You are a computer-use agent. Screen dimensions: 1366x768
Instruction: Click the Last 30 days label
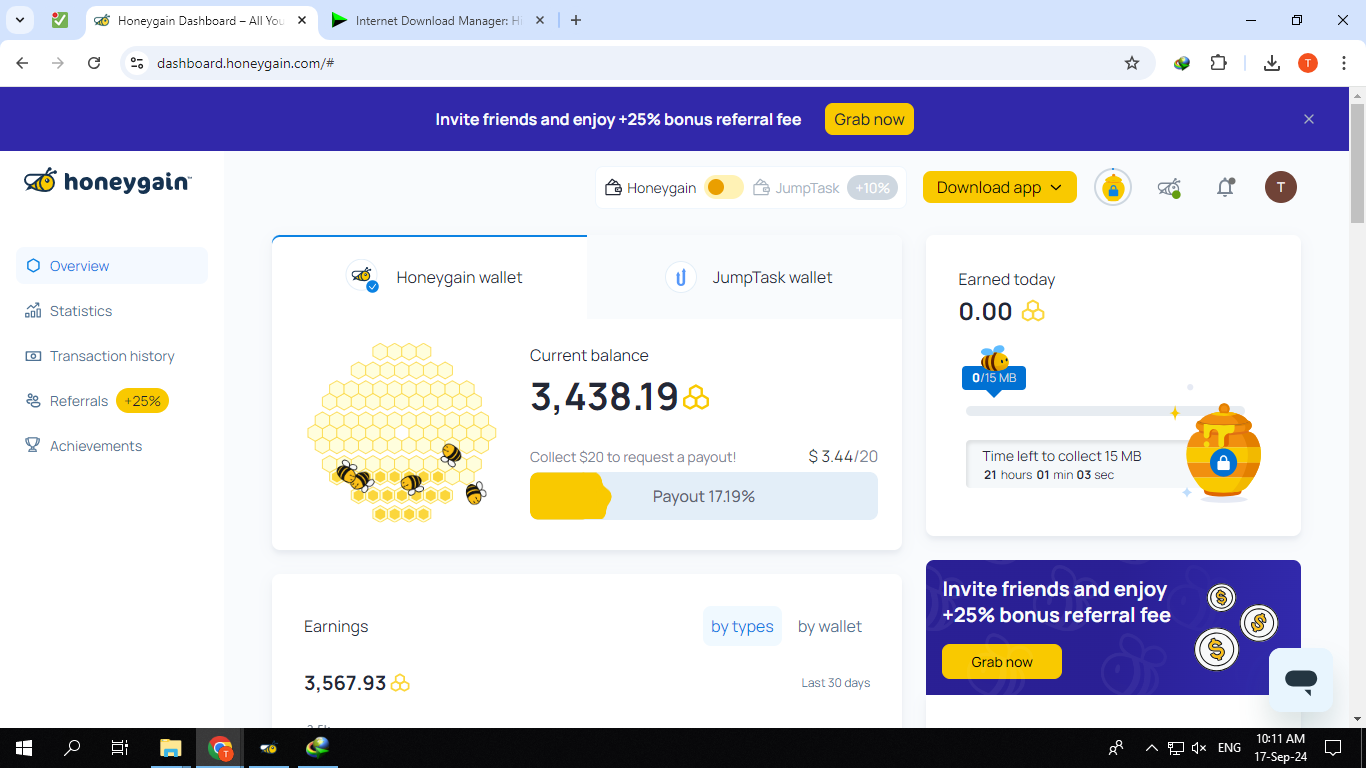tap(836, 683)
